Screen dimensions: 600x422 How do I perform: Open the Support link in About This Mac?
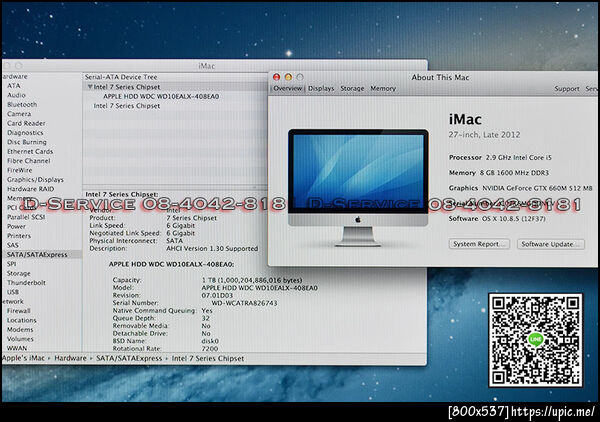click(x=567, y=89)
